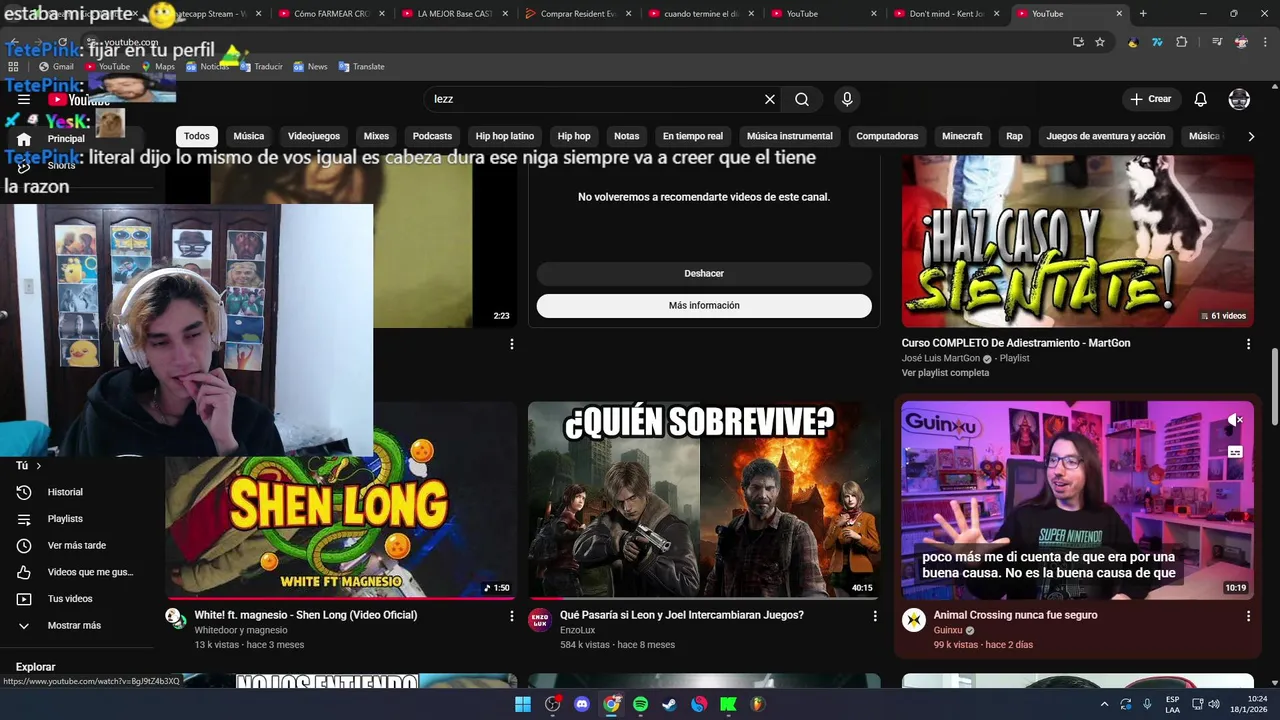Open options for Animal Crossing video
Viewport: 1280px width, 720px height.
click(x=1248, y=616)
